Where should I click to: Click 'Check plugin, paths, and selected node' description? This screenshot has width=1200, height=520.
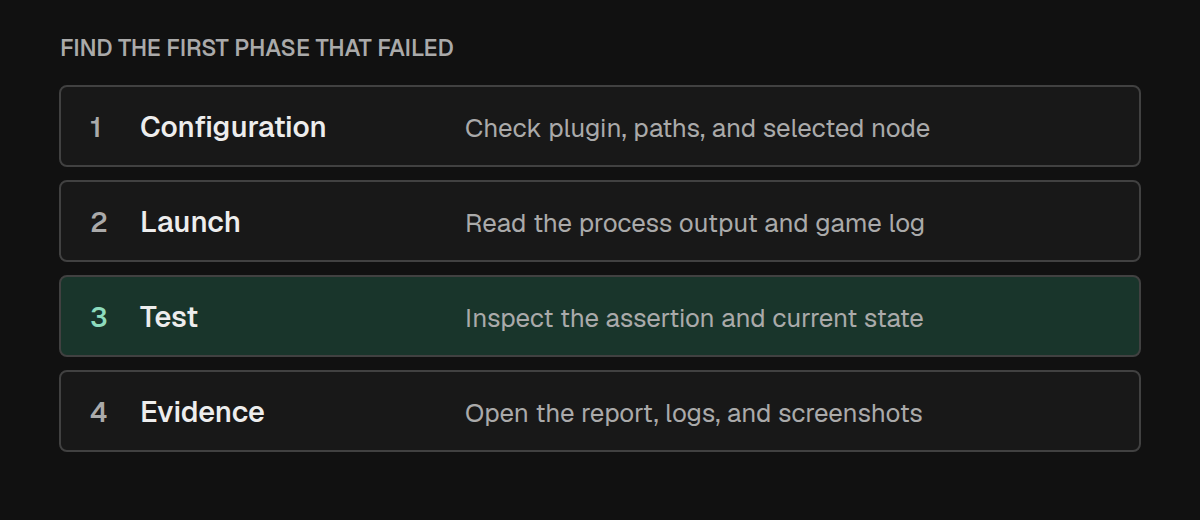coord(697,129)
